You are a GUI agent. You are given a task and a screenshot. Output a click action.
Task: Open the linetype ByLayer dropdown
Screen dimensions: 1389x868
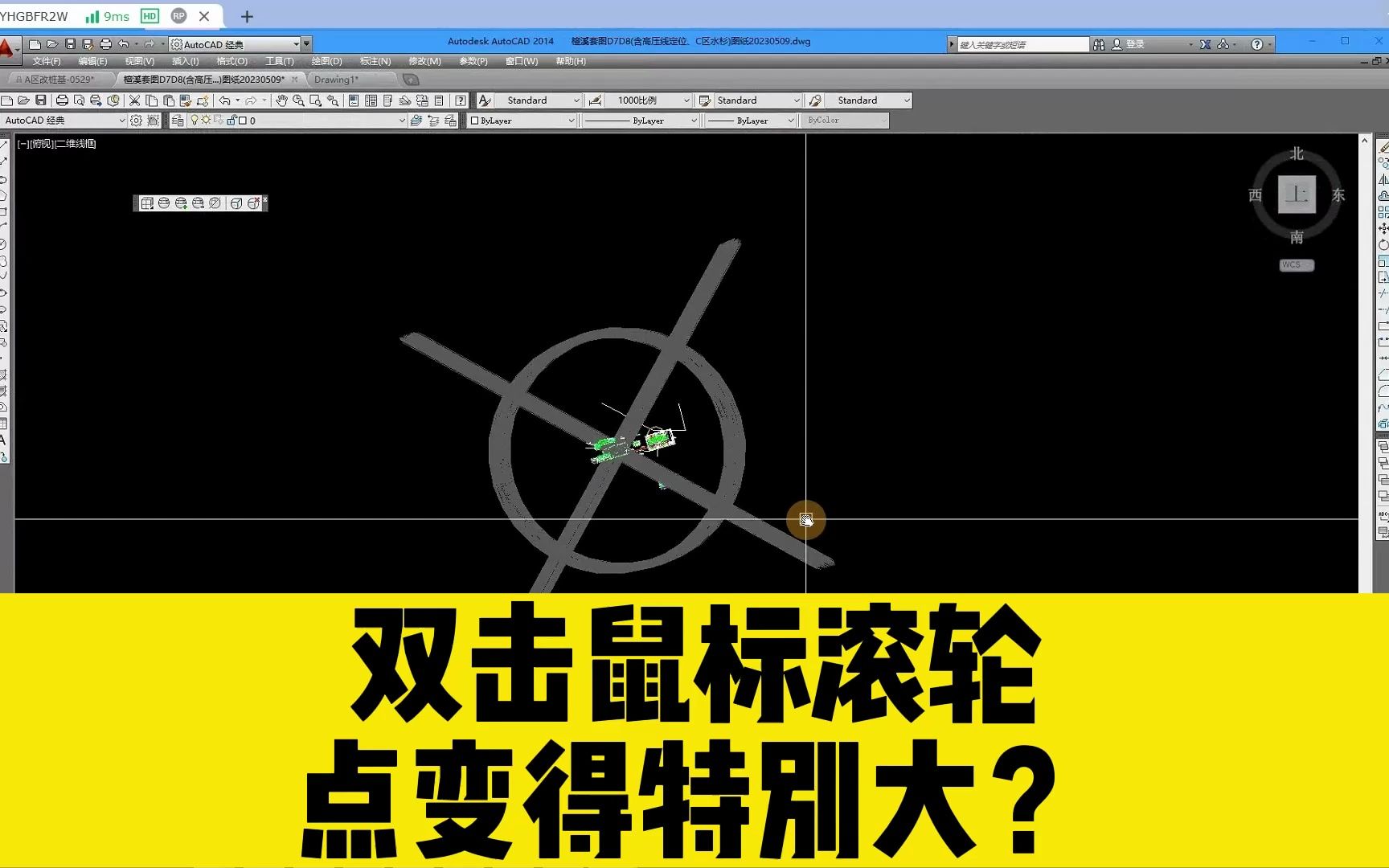695,121
